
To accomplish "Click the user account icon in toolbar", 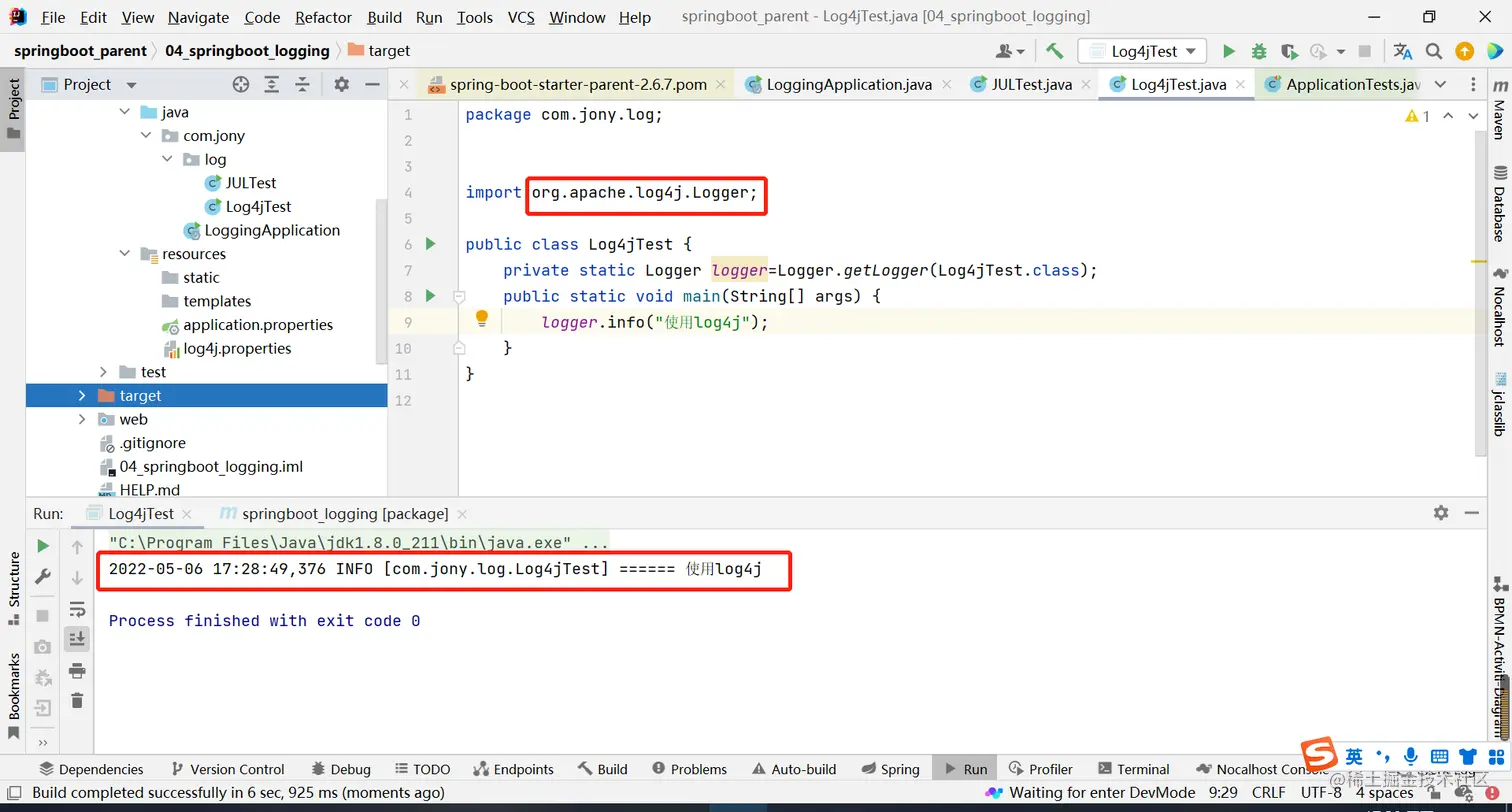I will (x=1010, y=51).
